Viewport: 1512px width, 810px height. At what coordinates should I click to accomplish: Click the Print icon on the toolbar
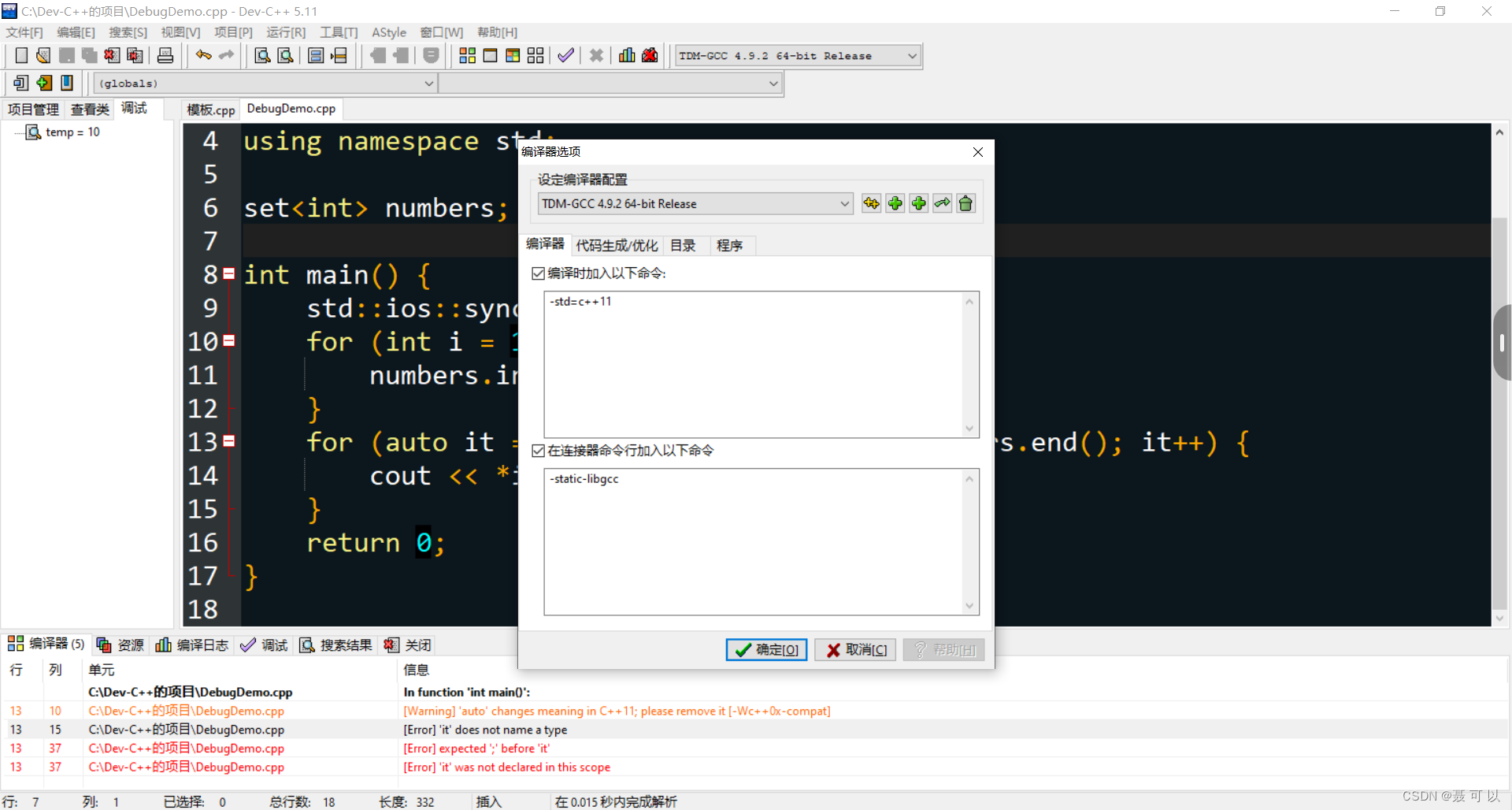pyautogui.click(x=165, y=55)
